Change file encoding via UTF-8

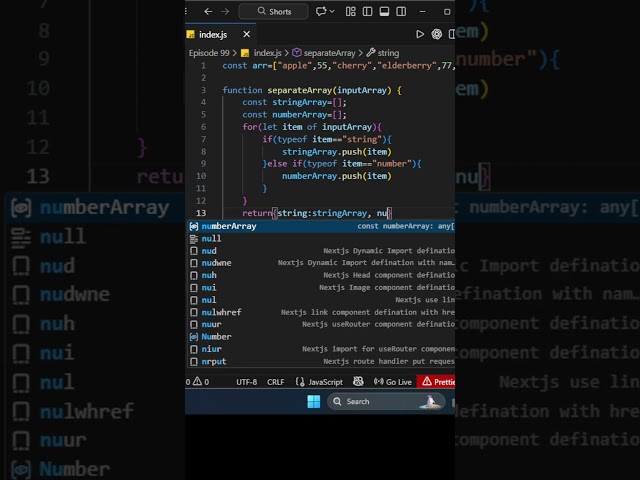tap(247, 382)
